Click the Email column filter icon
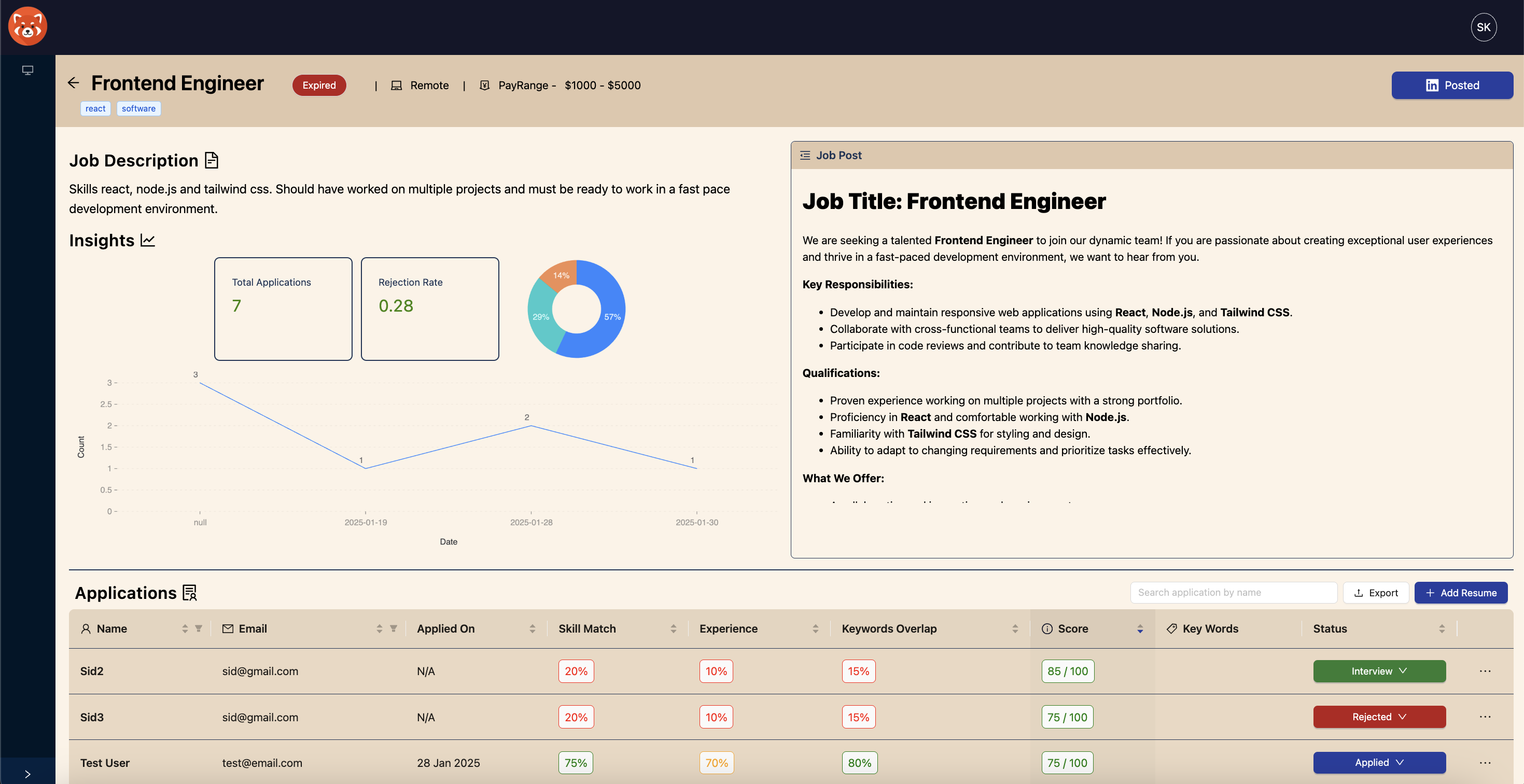This screenshot has height=784, width=1524. tap(394, 628)
